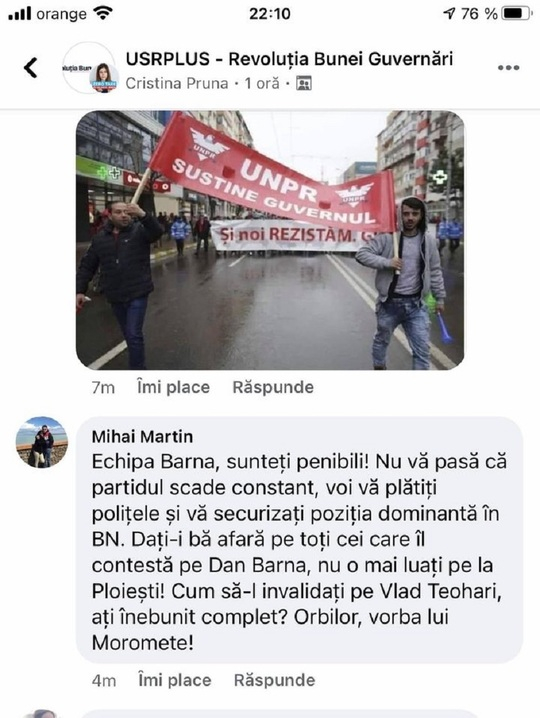Open Cristina Pruna author name
The image size is (540, 718).
tap(177, 84)
